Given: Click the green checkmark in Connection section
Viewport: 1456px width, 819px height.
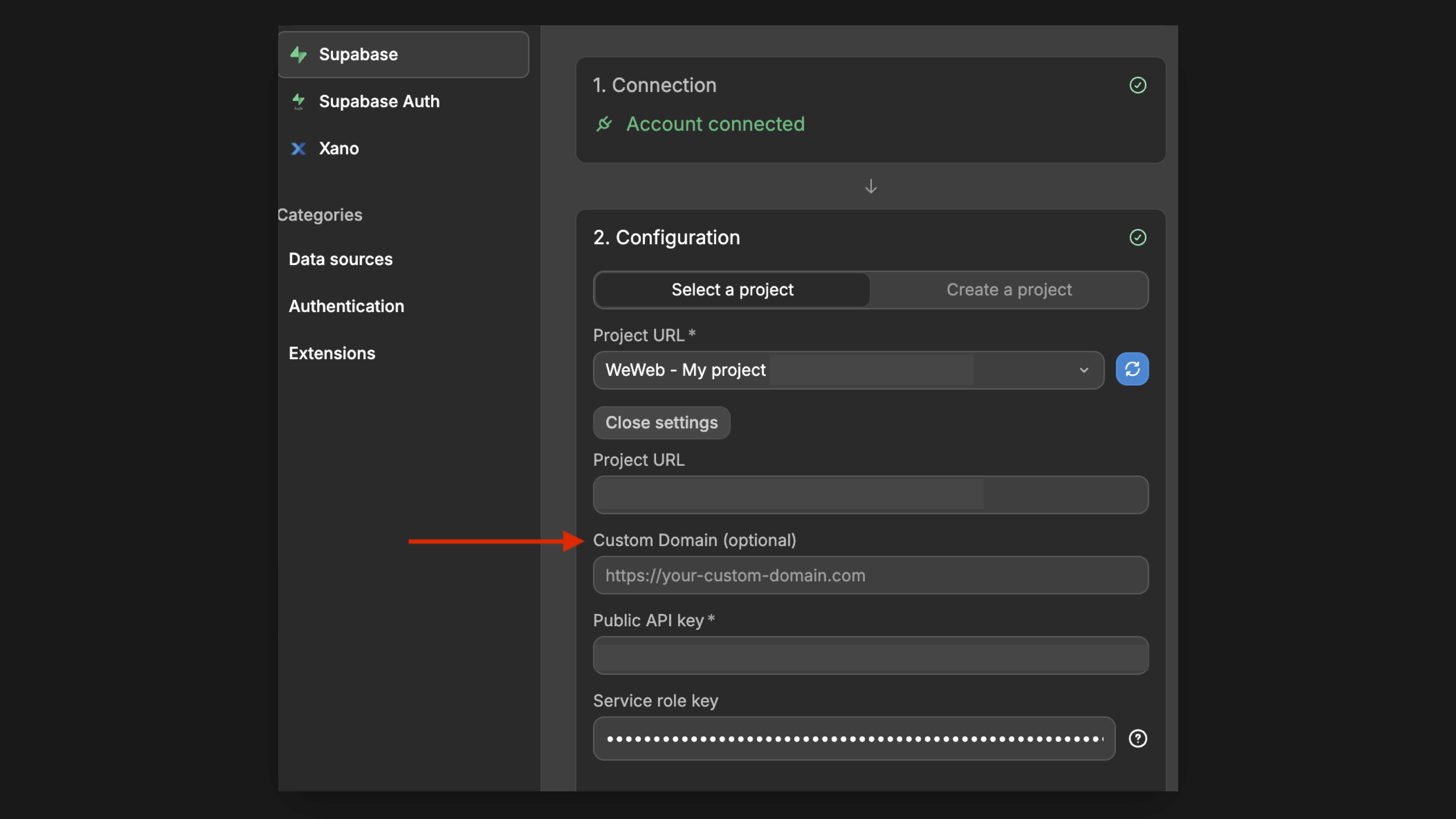Looking at the screenshot, I should [1137, 85].
